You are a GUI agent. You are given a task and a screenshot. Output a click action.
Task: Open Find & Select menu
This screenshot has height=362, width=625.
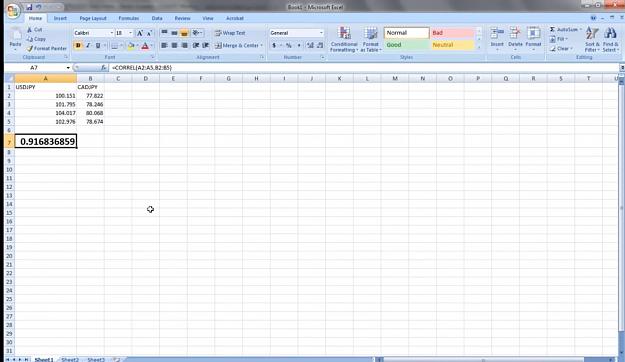click(x=610, y=39)
